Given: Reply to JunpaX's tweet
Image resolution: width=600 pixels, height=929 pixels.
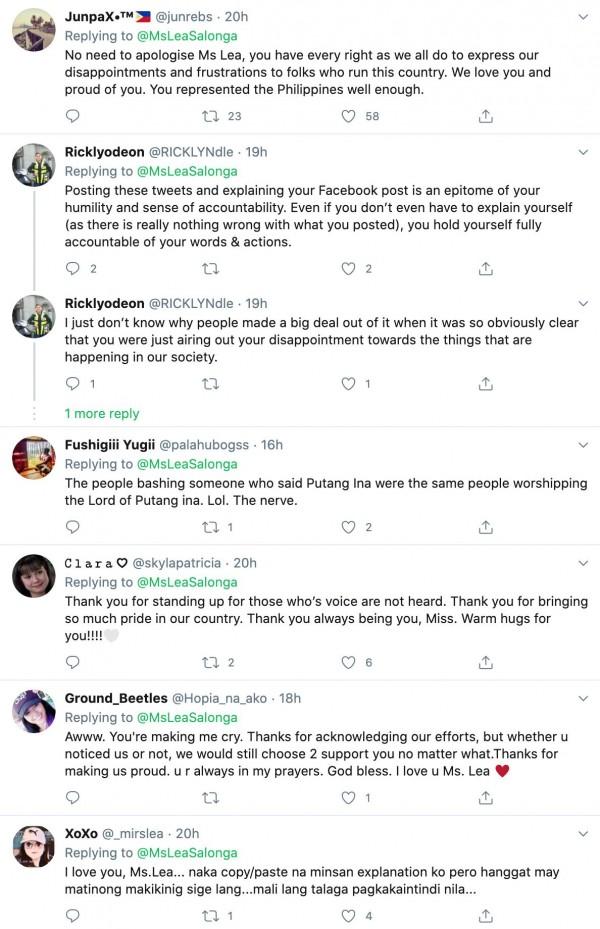Looking at the screenshot, I should tap(72, 116).
